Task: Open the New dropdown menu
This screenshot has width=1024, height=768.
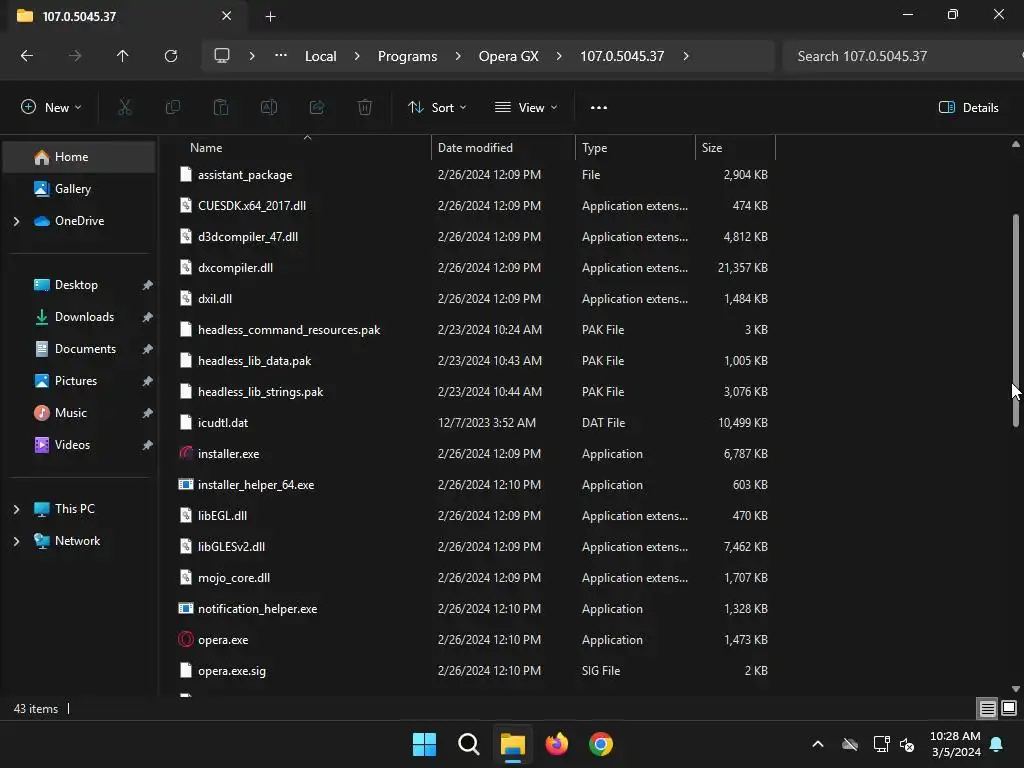Action: [x=51, y=108]
